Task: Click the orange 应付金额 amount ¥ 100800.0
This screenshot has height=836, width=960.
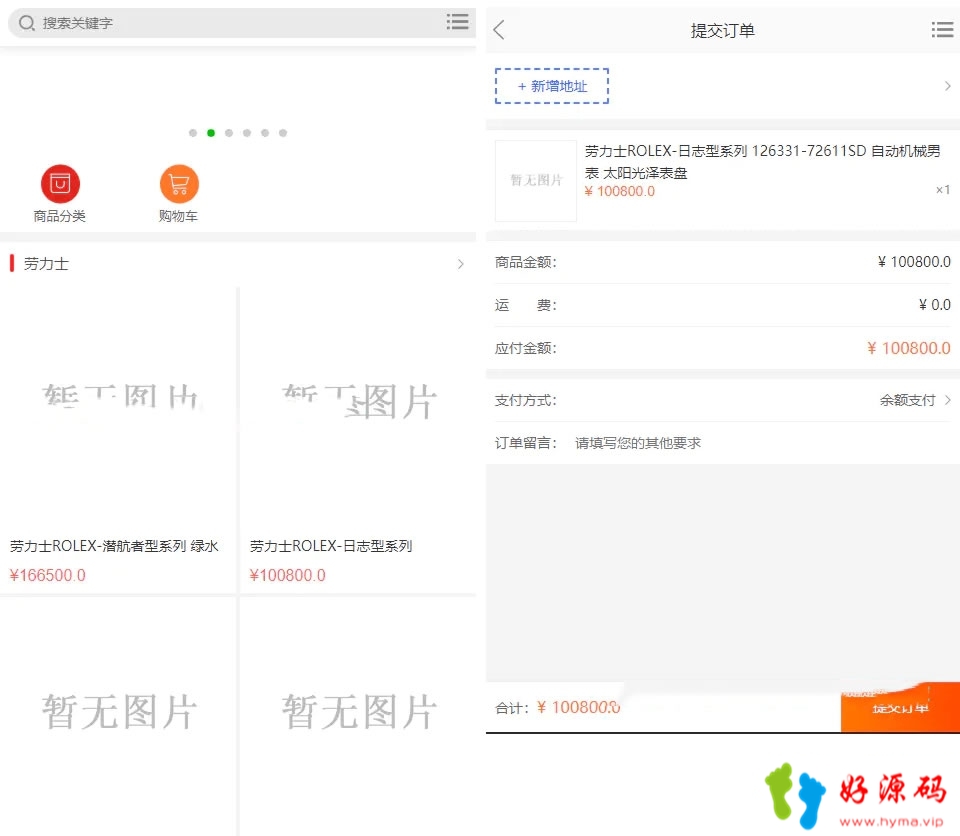Action: (x=909, y=348)
